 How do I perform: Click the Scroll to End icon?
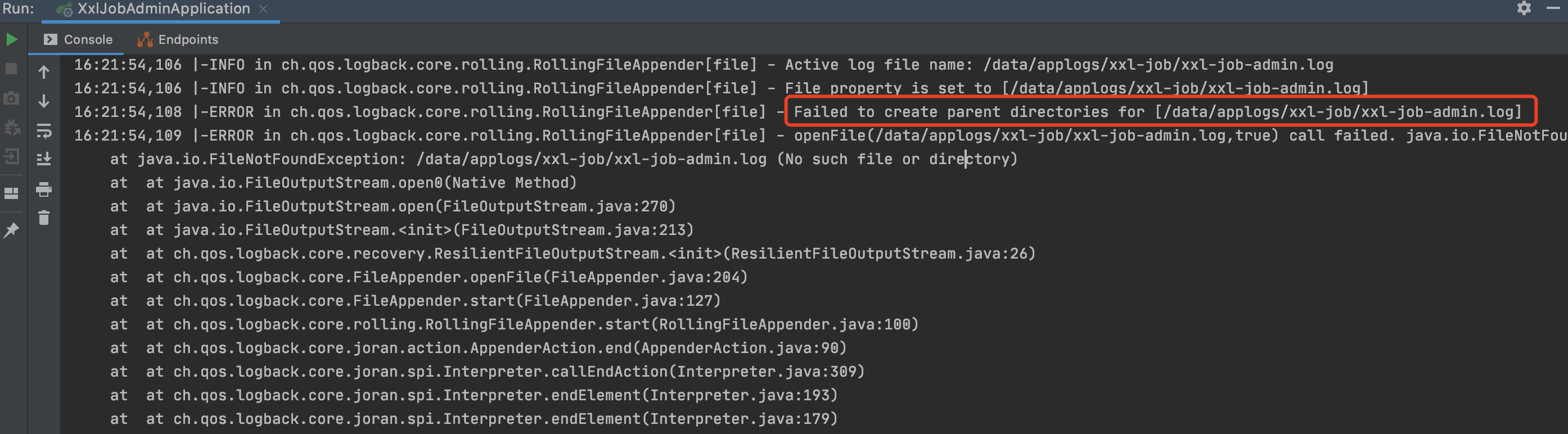point(44,160)
